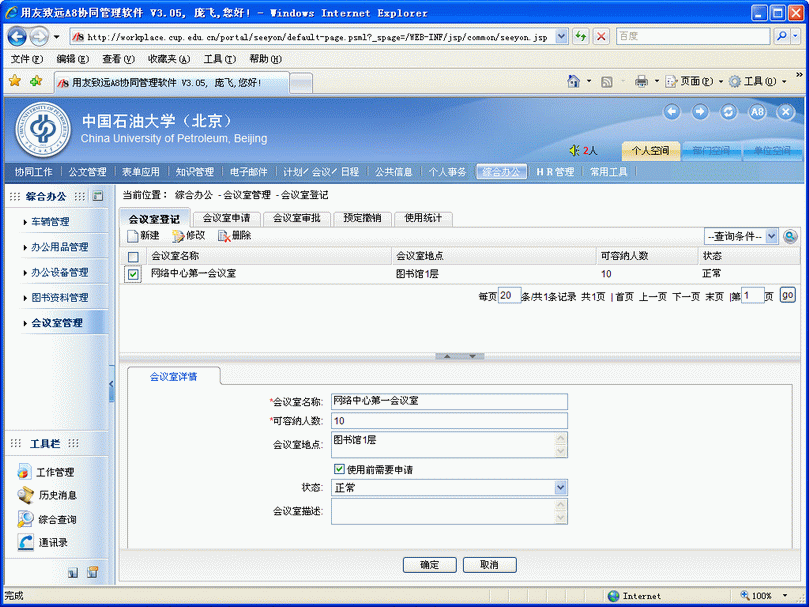This screenshot has width=809, height=607.
Task: Open 历史消息 in the toolbar panel
Action: coord(26,495)
